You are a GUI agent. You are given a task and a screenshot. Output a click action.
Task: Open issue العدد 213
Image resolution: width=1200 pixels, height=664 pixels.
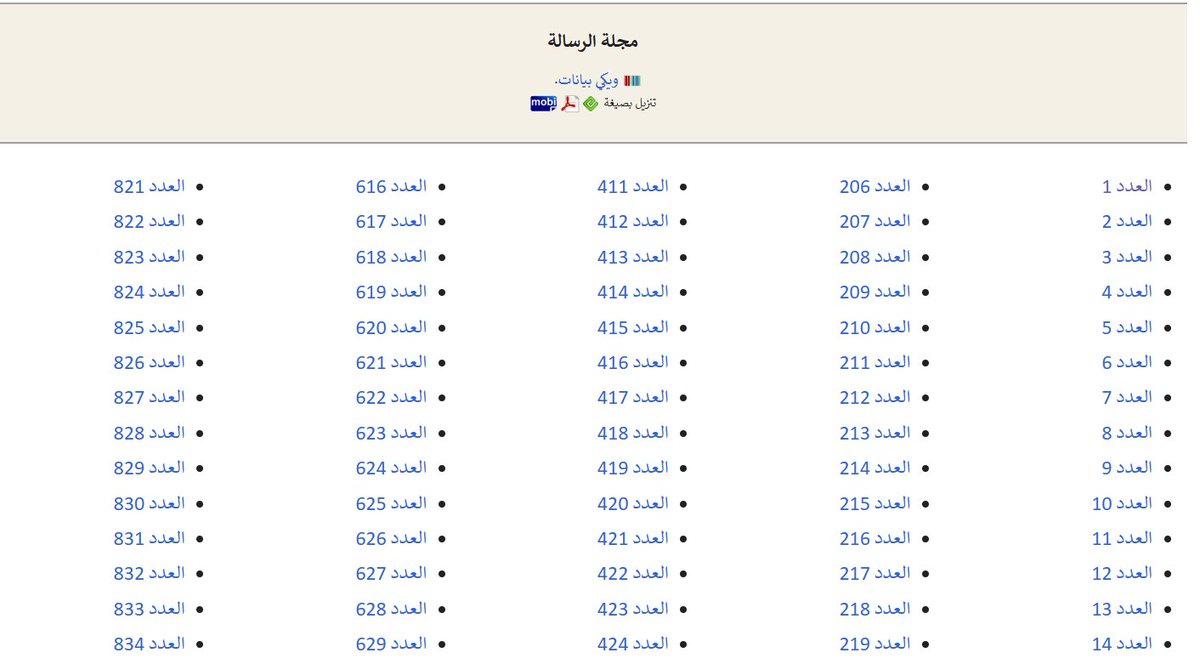coord(875,433)
